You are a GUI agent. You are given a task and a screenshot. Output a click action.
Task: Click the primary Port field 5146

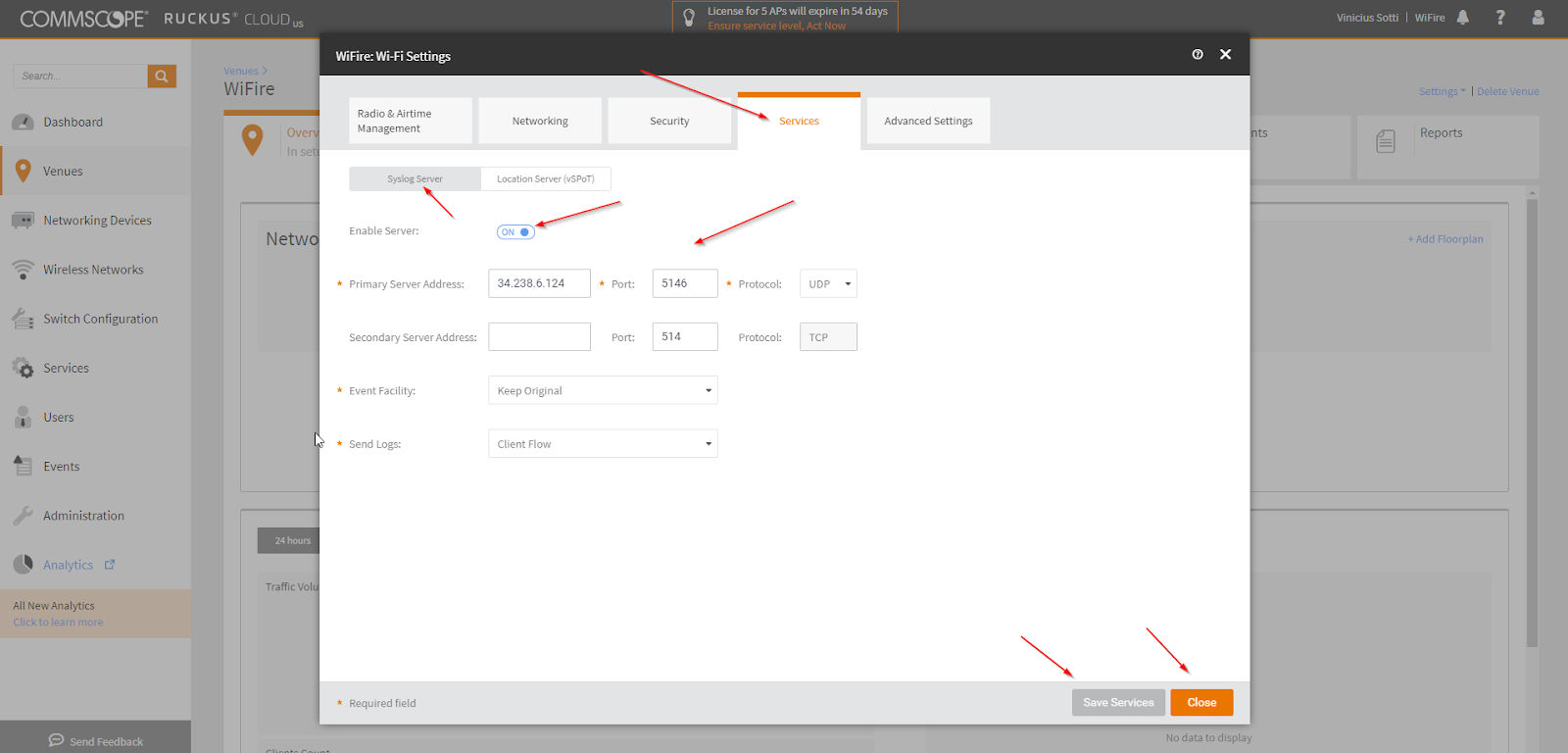coord(685,283)
